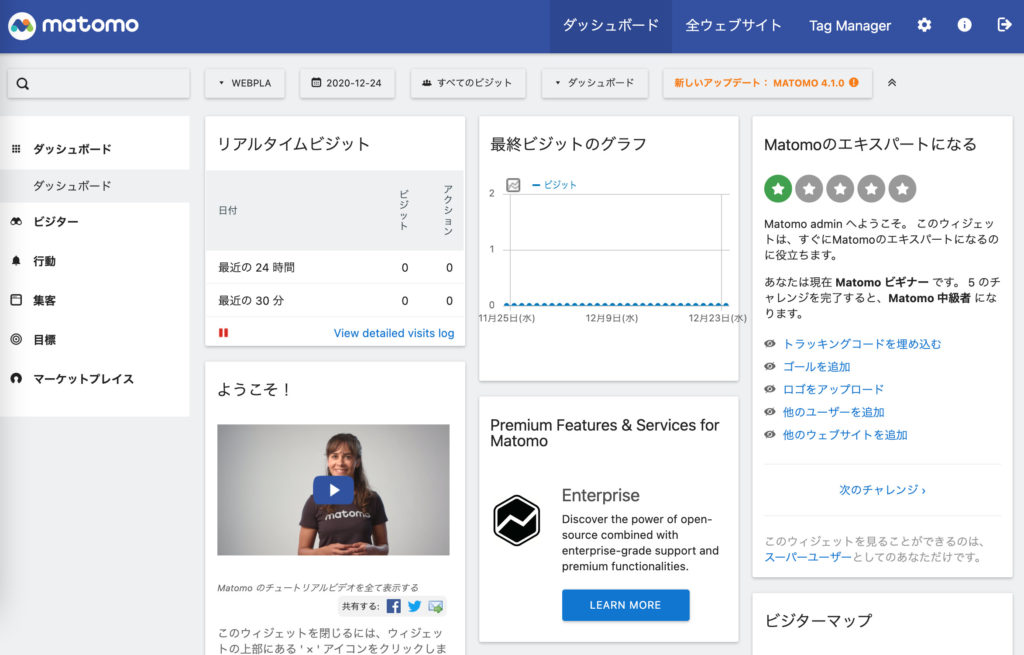Click in the search input field
1024x655 pixels.
pos(99,84)
